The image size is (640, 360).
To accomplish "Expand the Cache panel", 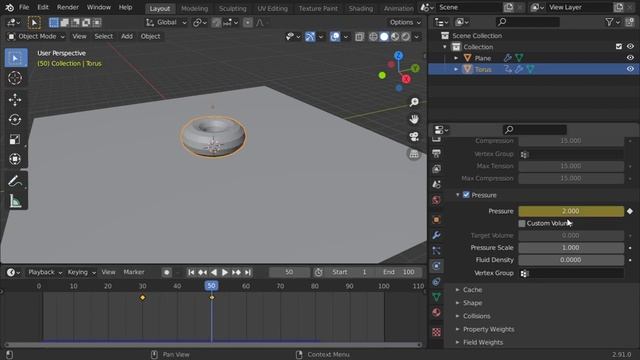I will click(x=472, y=289).
